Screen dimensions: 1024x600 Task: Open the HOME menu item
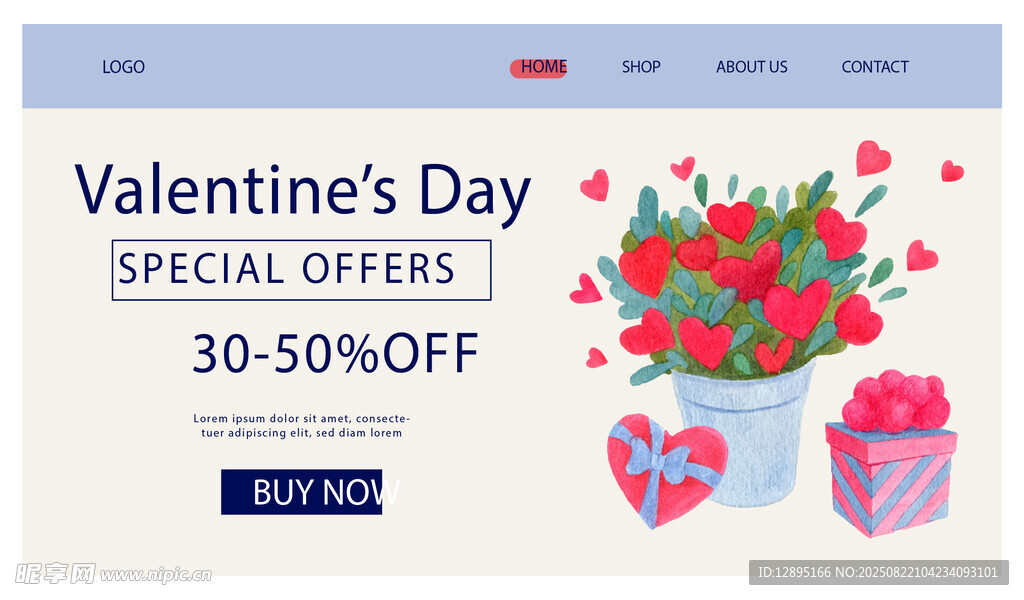(542, 67)
